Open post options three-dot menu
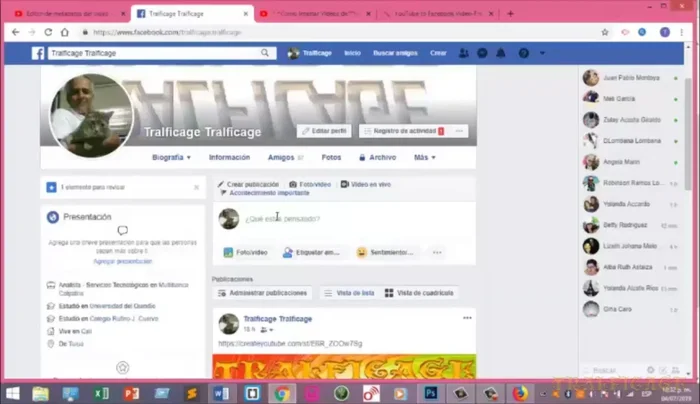This screenshot has height=404, width=700. click(466, 318)
